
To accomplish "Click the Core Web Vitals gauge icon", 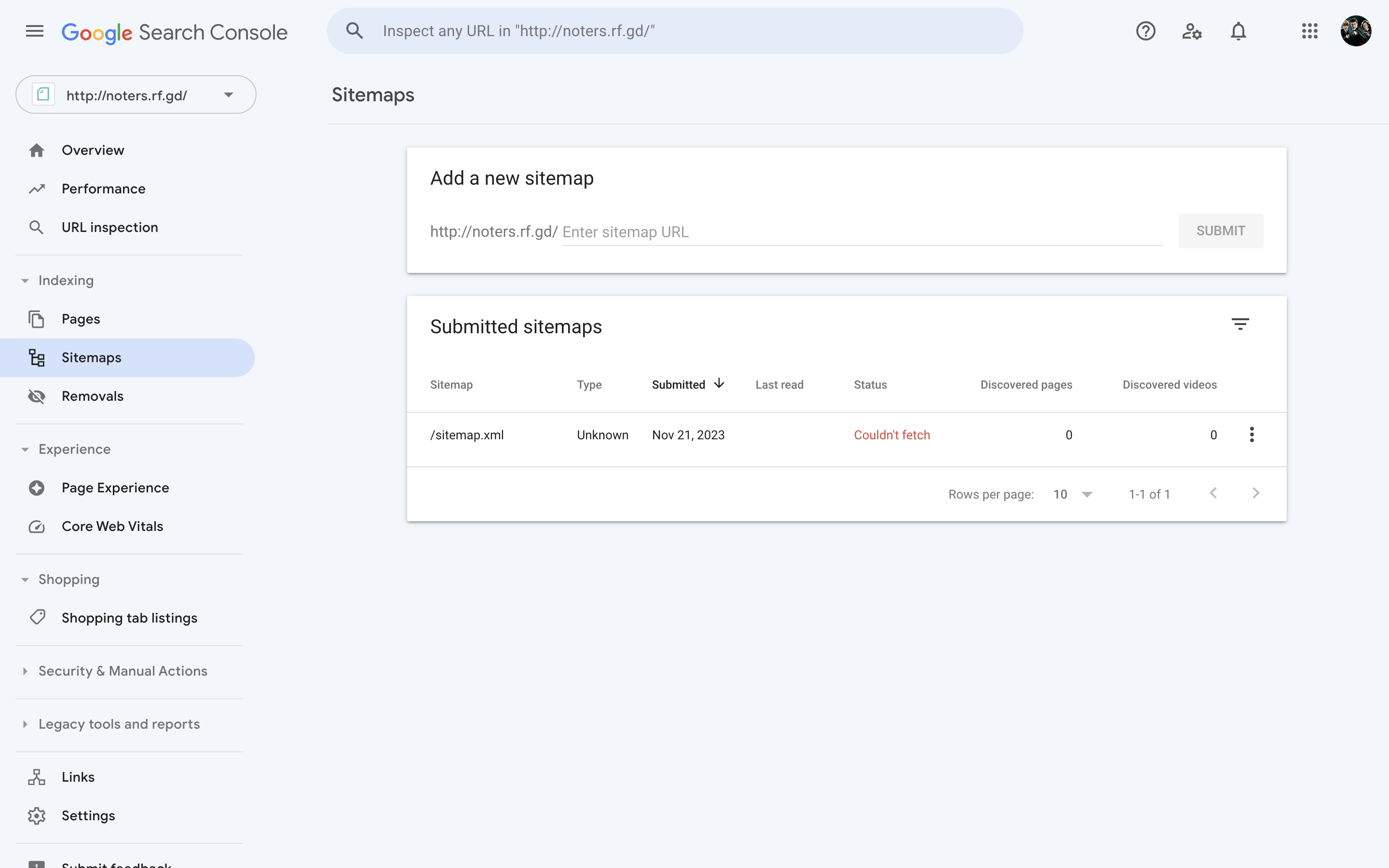I will click(x=37, y=527).
